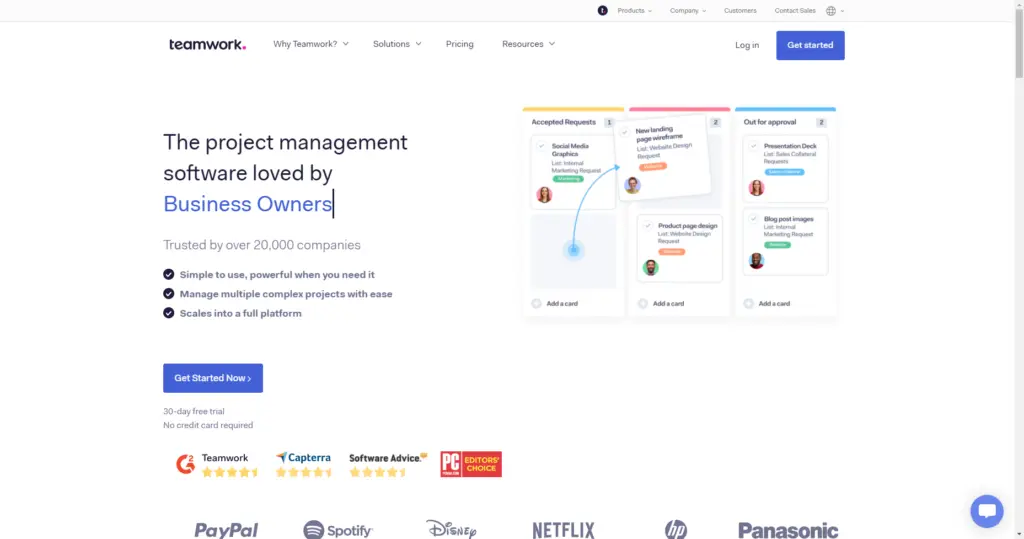Screen dimensions: 1024x539
Task: Mark Product page design card as complete
Action: click(x=647, y=226)
